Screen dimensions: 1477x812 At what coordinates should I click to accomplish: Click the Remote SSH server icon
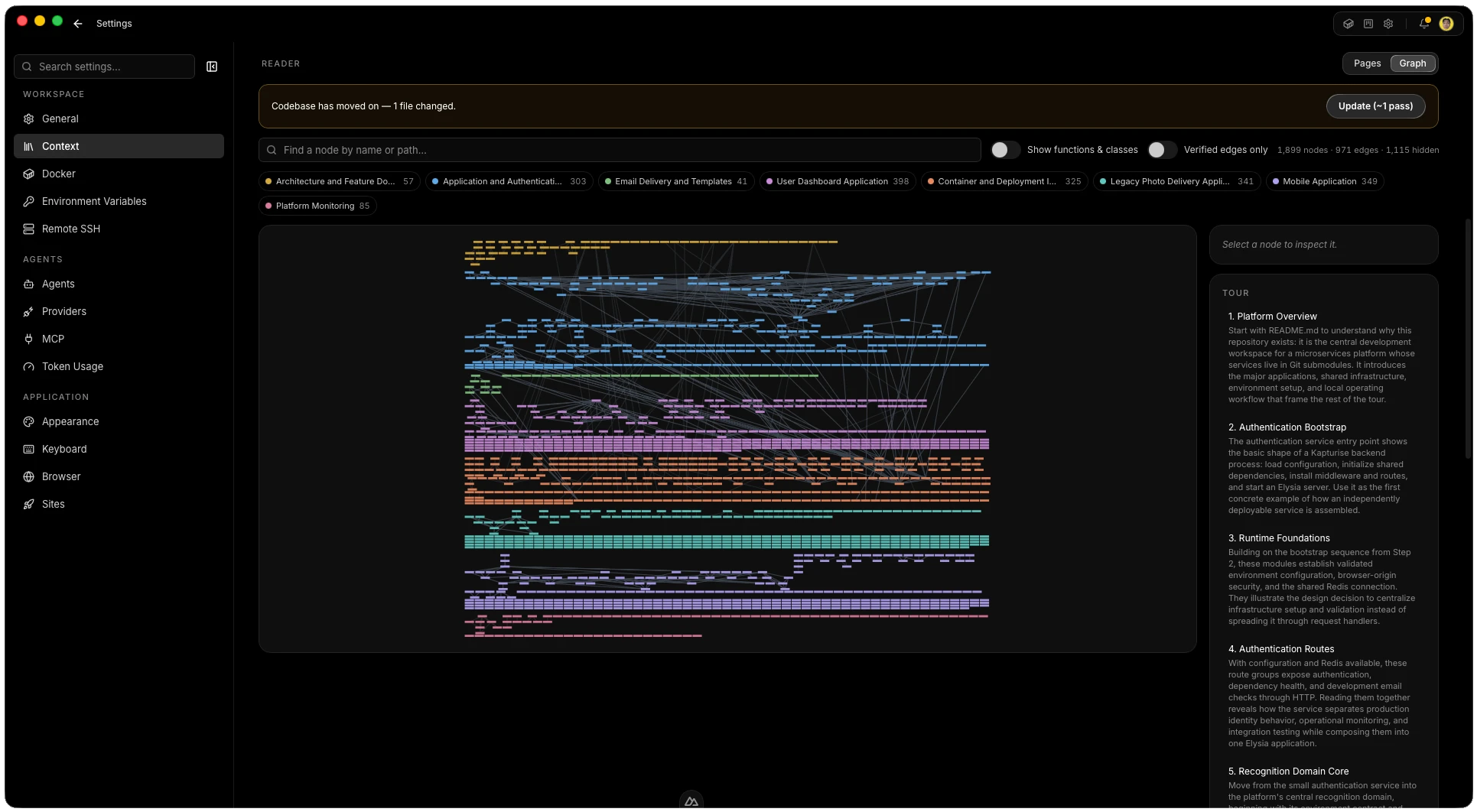pyautogui.click(x=29, y=229)
